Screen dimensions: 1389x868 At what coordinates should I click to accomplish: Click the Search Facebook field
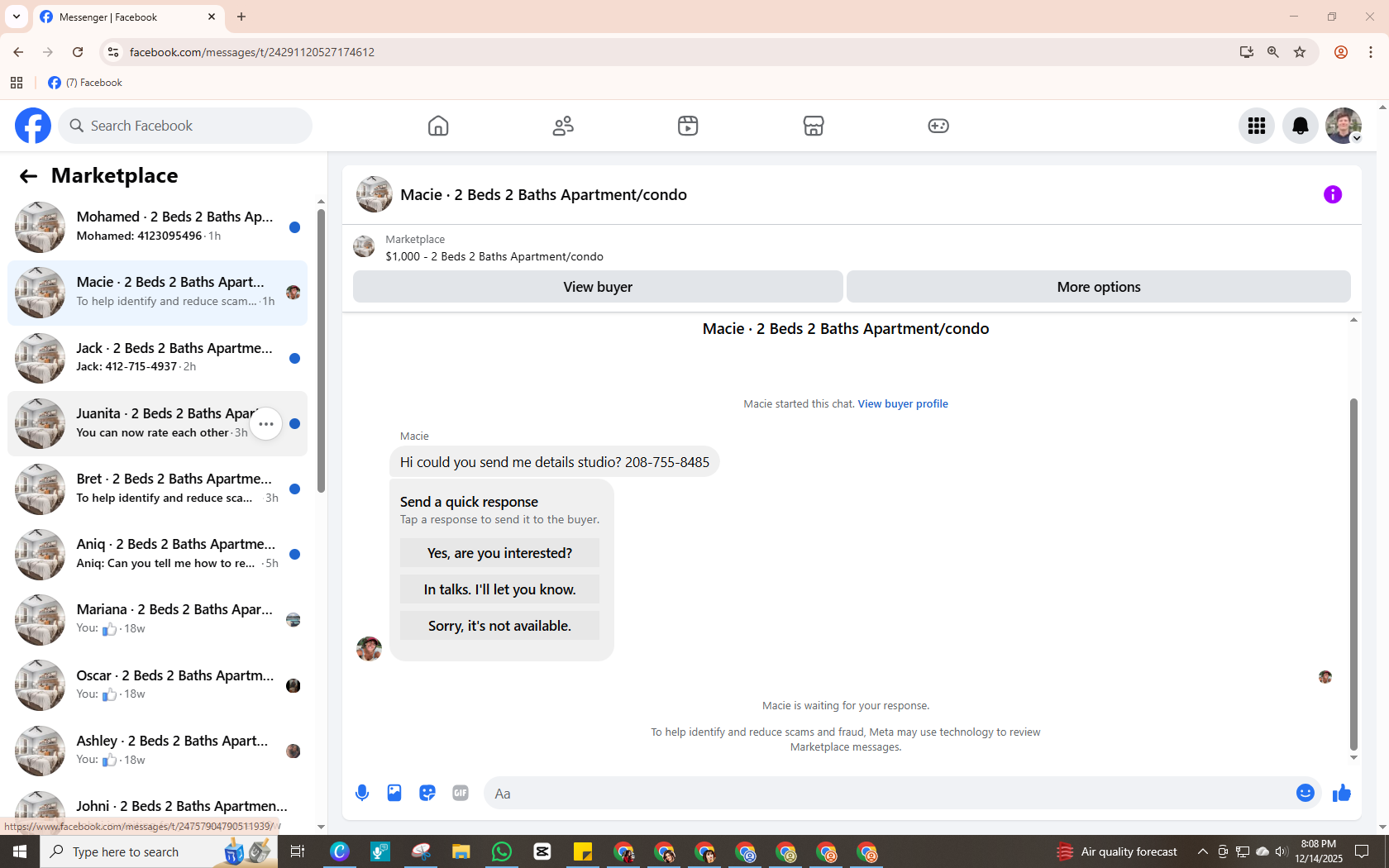pos(186,126)
